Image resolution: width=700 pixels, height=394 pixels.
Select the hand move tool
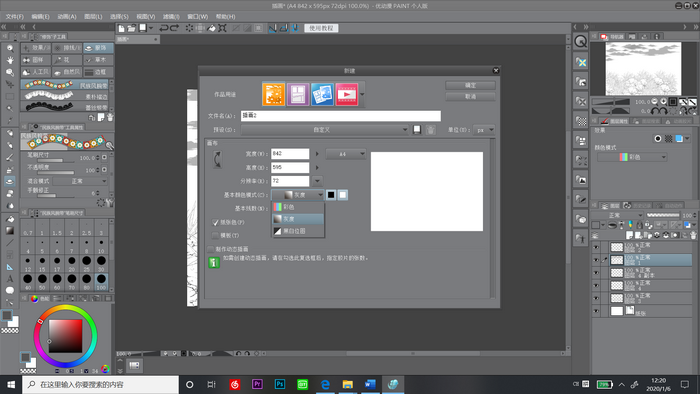[x=10, y=60]
